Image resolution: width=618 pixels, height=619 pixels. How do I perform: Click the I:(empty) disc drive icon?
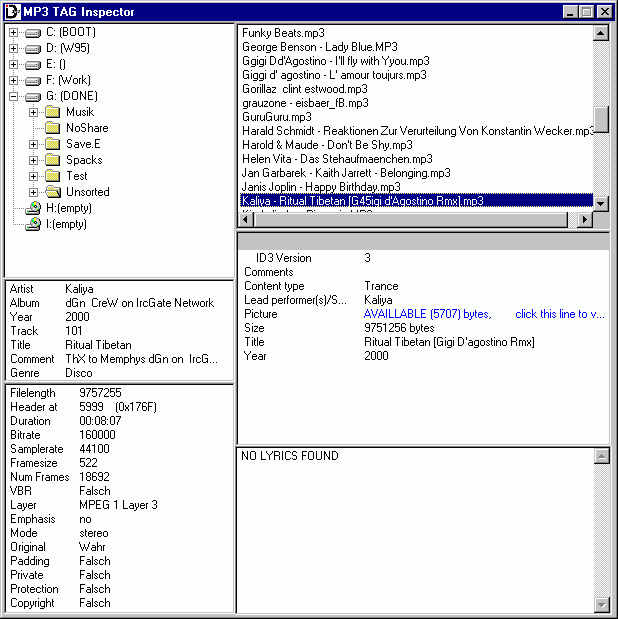pos(33,224)
